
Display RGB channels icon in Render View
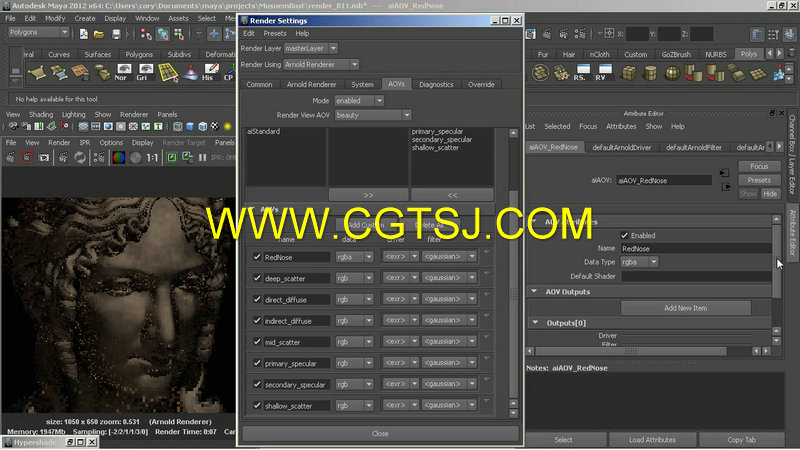coord(119,158)
